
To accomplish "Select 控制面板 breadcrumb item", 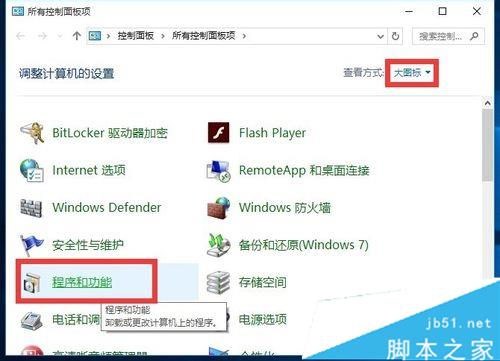I will [135, 36].
